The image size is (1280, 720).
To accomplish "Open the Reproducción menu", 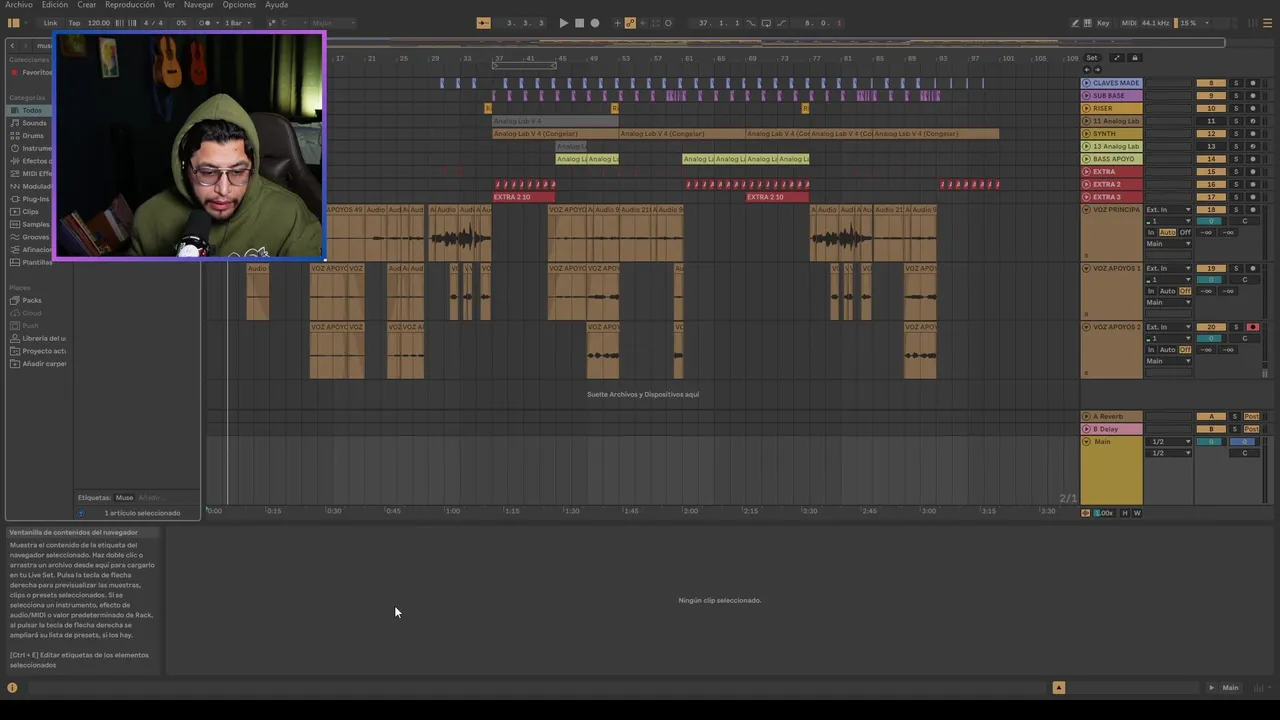I will click(x=130, y=5).
